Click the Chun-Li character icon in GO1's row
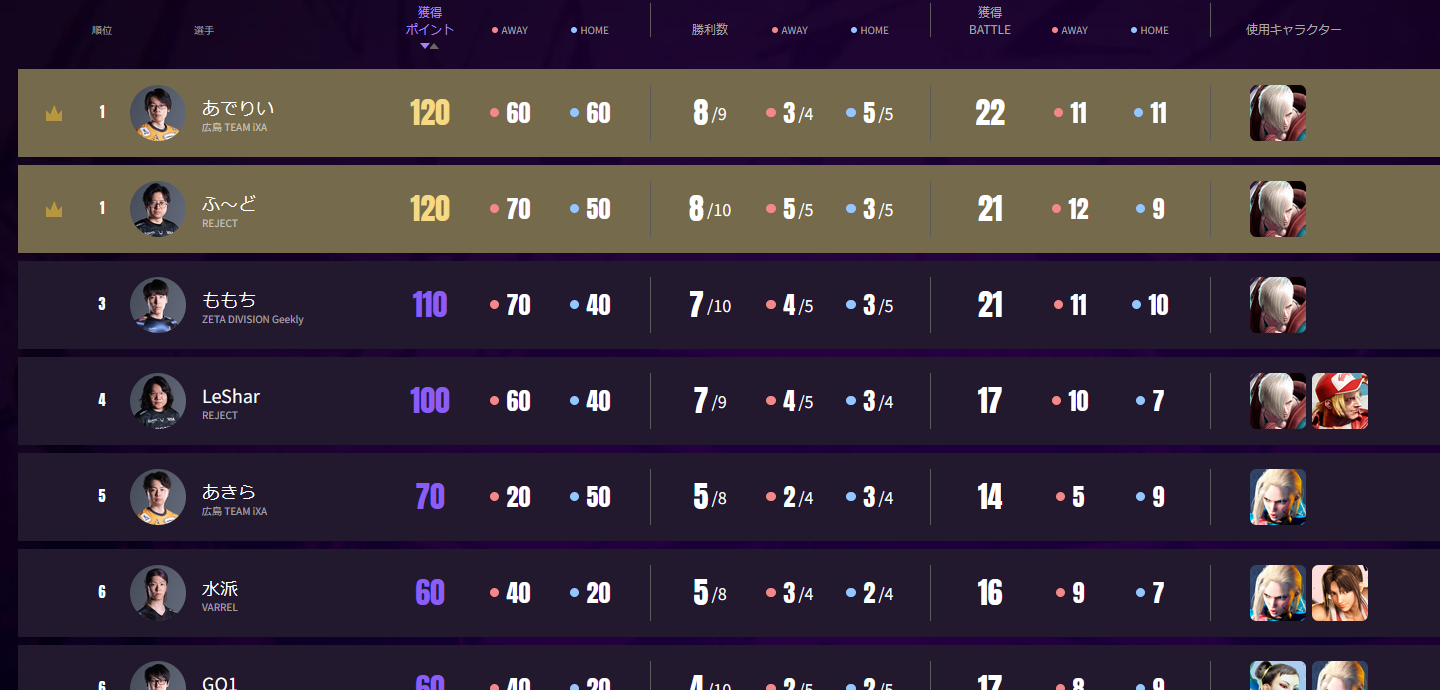 (1277, 676)
